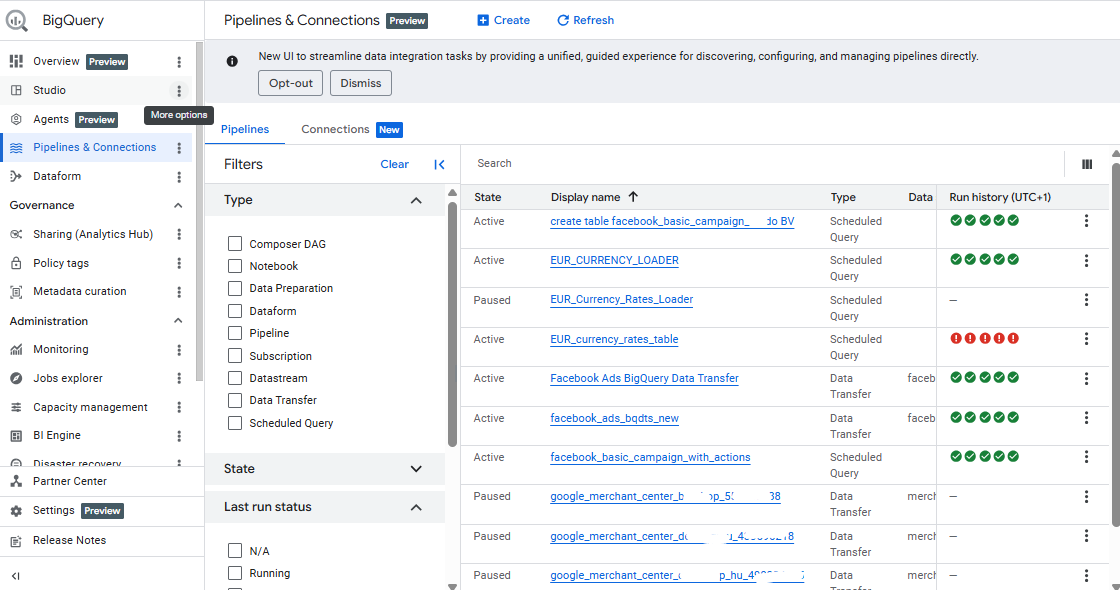This screenshot has width=1120, height=590.
Task: Collapse the Filters panel icon
Action: click(x=439, y=165)
